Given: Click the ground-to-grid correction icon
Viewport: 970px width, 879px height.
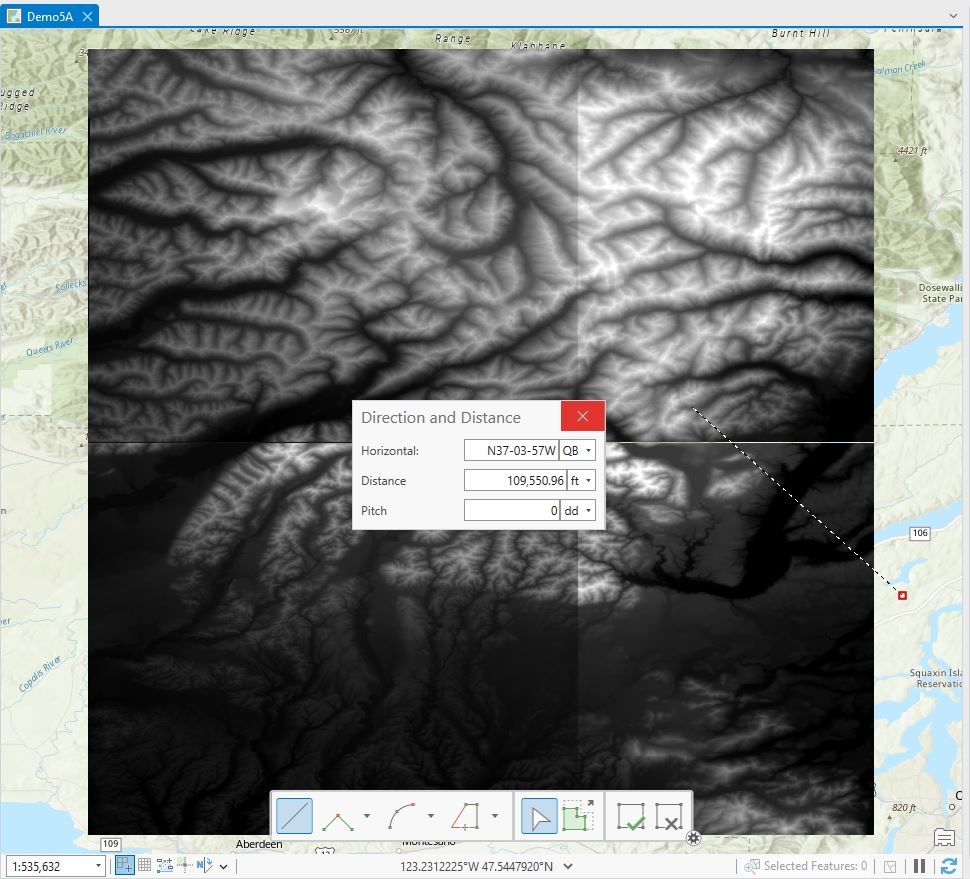Looking at the screenshot, I should tap(204, 865).
